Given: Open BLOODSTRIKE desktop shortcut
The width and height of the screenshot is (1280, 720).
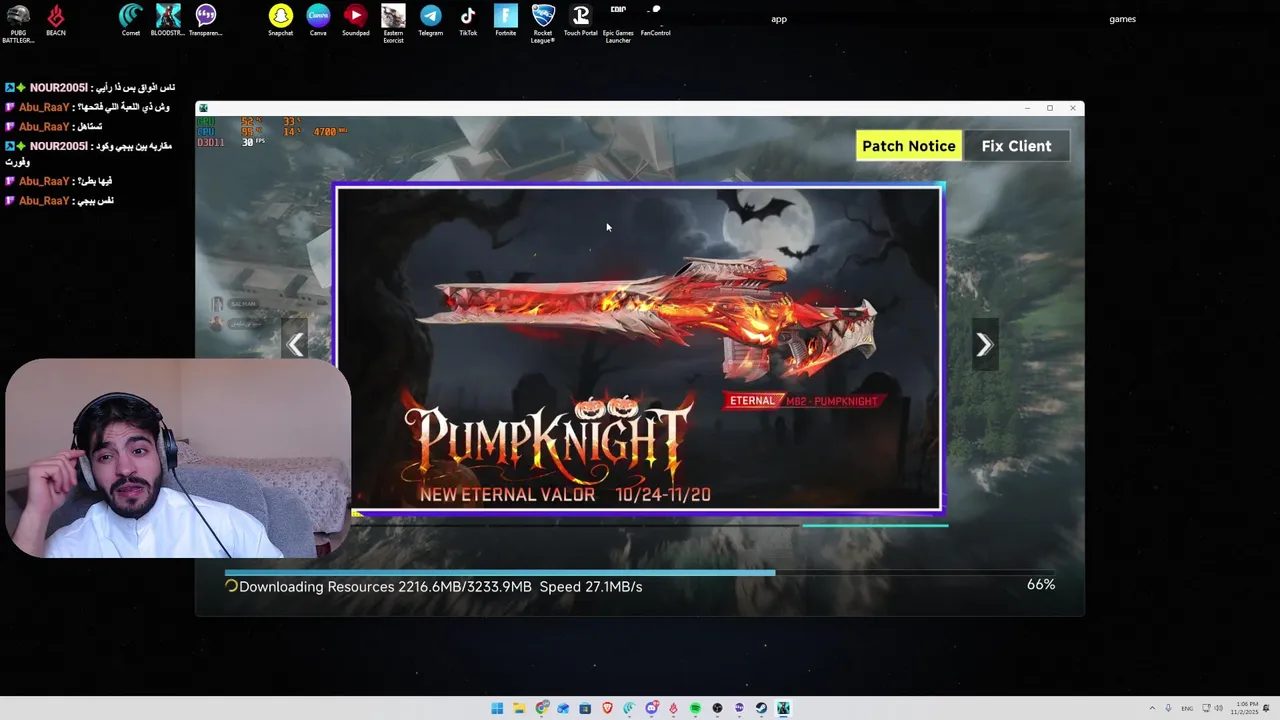Looking at the screenshot, I should (168, 21).
